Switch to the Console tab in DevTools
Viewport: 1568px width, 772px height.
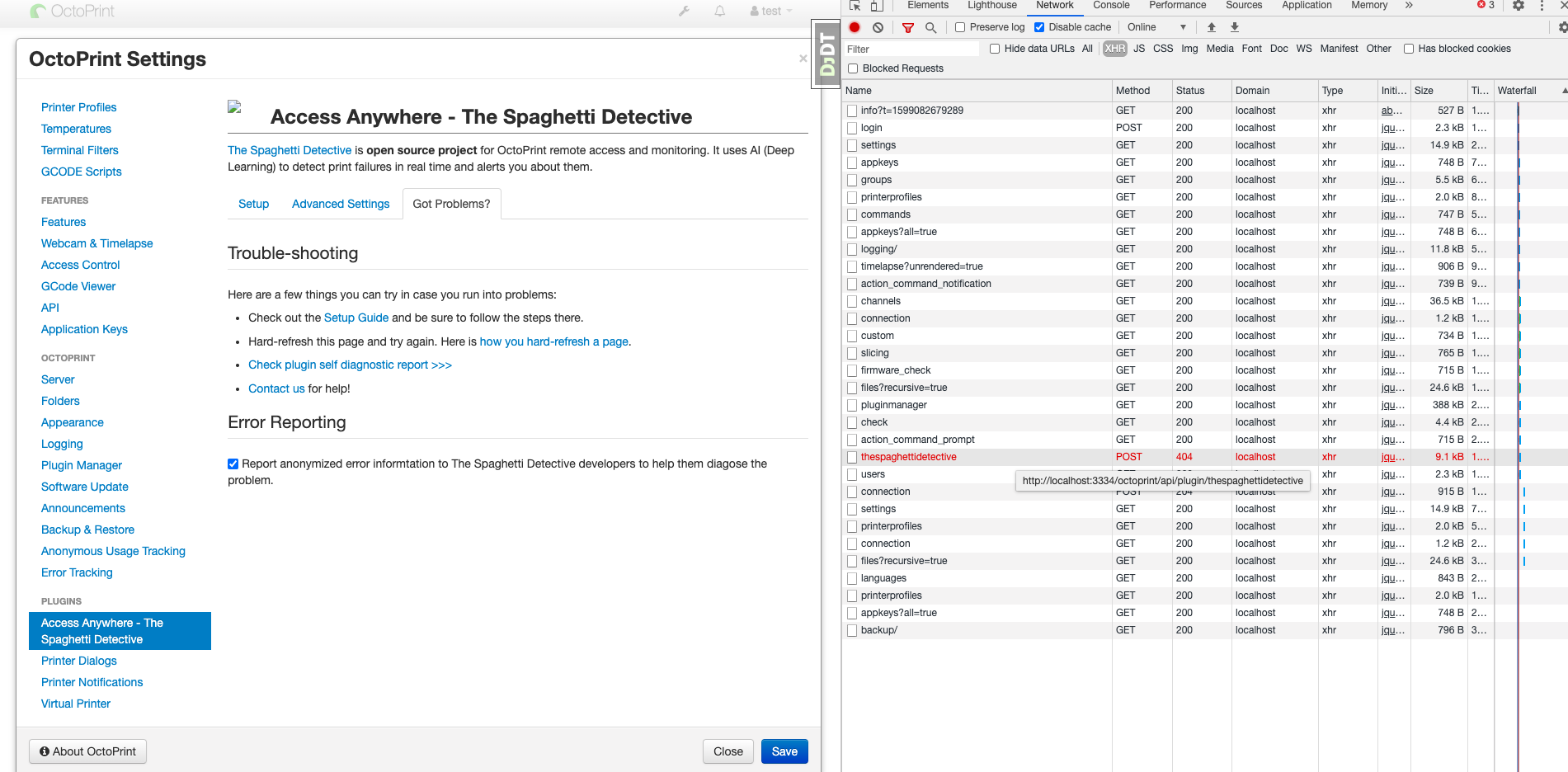point(1111,5)
